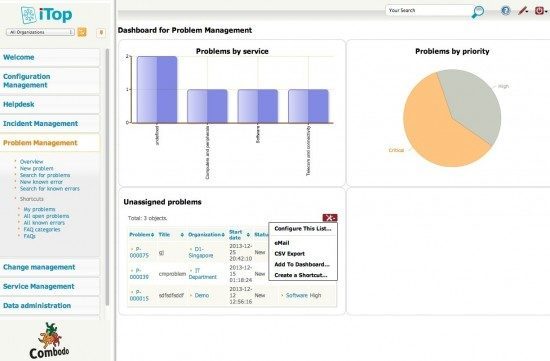Choose Create a Shortcut menu entry
This screenshot has height=361, width=550.
(x=301, y=275)
